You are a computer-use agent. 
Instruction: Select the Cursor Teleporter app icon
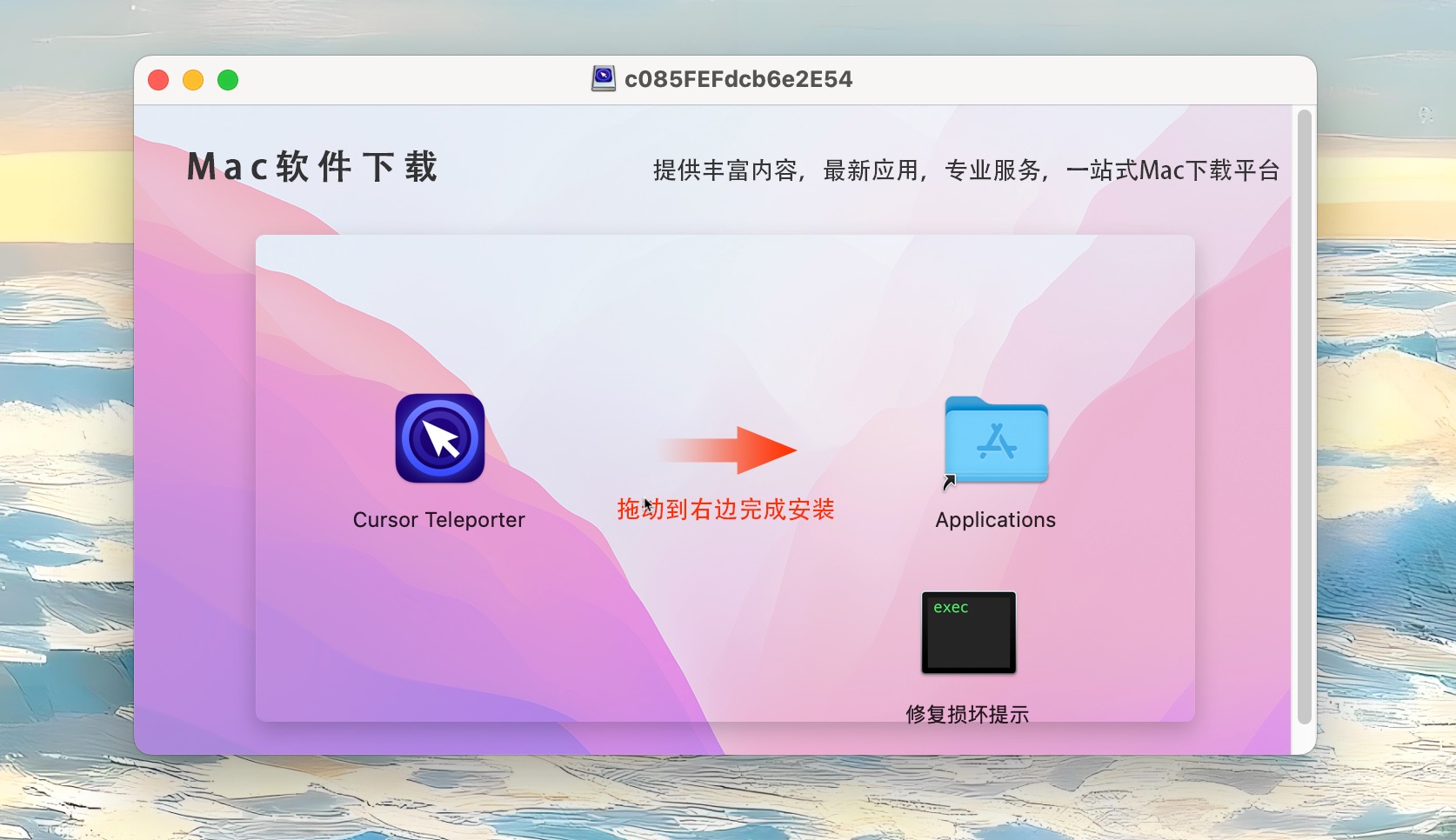point(440,438)
